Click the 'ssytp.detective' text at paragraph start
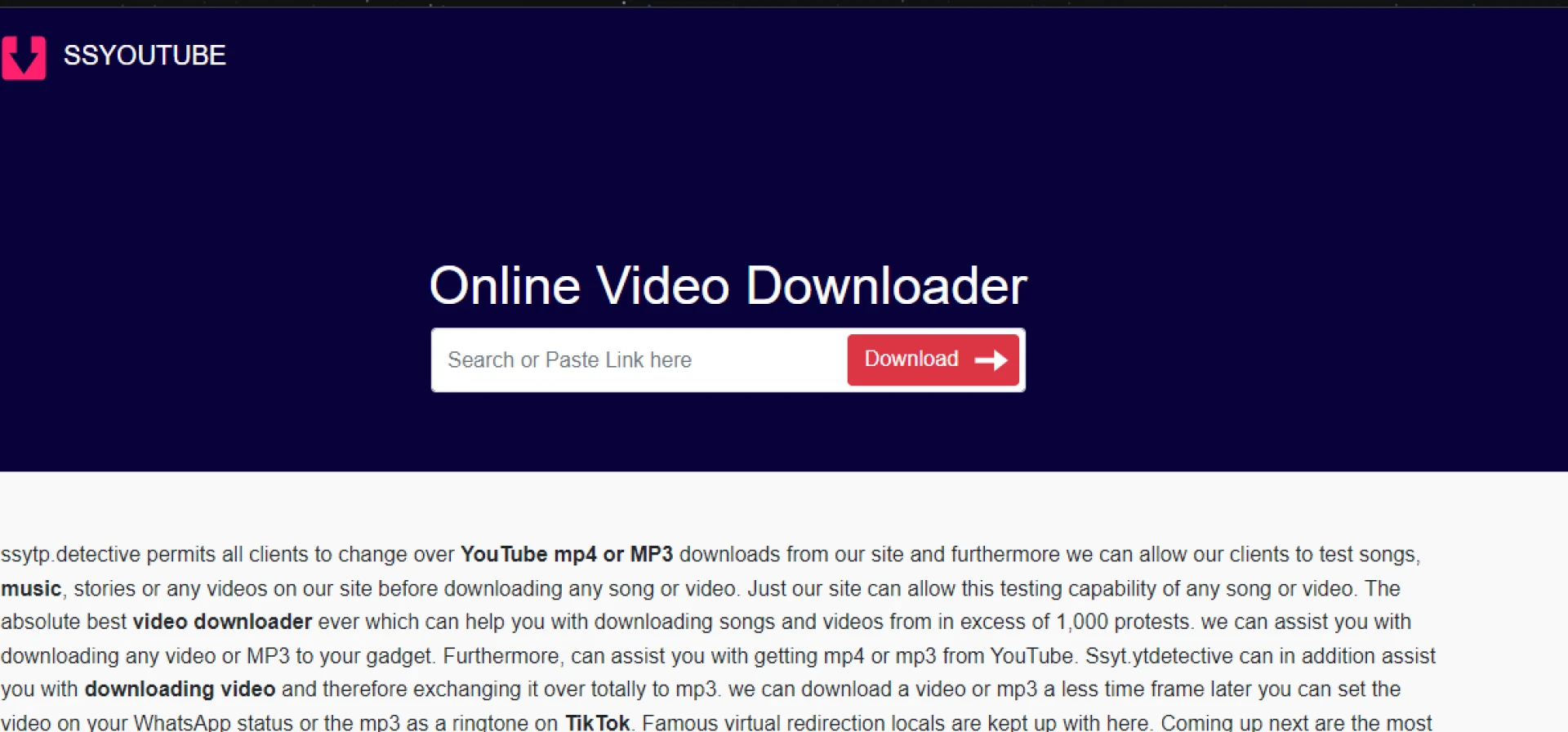The width and height of the screenshot is (1568, 732). point(71,554)
